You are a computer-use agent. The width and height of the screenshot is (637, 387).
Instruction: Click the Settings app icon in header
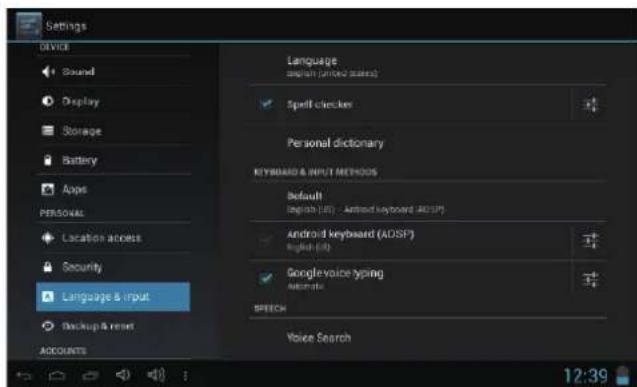pyautogui.click(x=28, y=26)
